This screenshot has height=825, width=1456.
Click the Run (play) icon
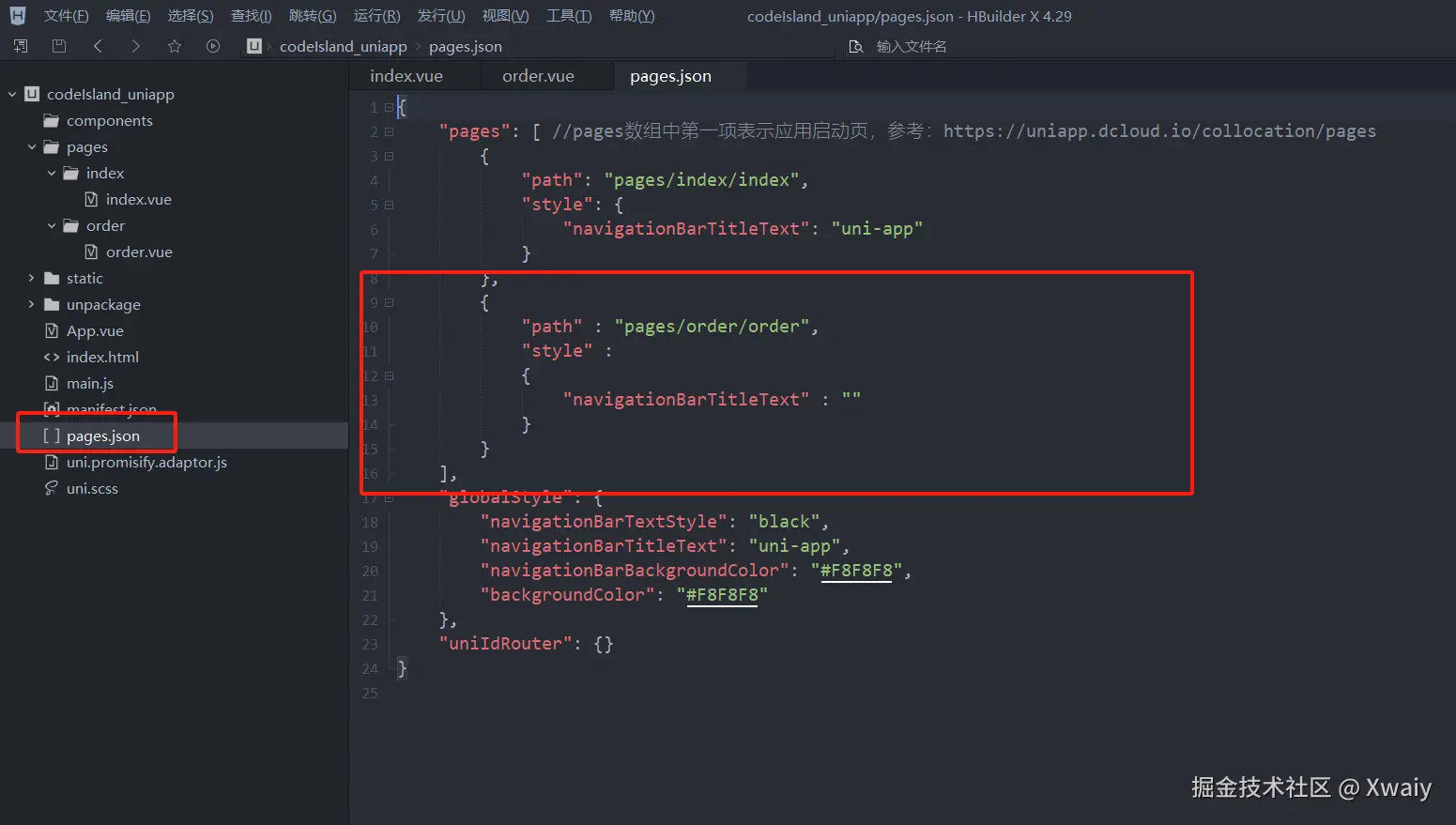click(x=212, y=45)
